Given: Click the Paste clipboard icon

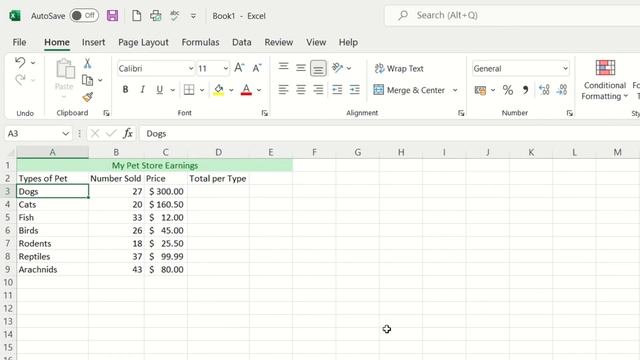Looking at the screenshot, I should [65, 69].
